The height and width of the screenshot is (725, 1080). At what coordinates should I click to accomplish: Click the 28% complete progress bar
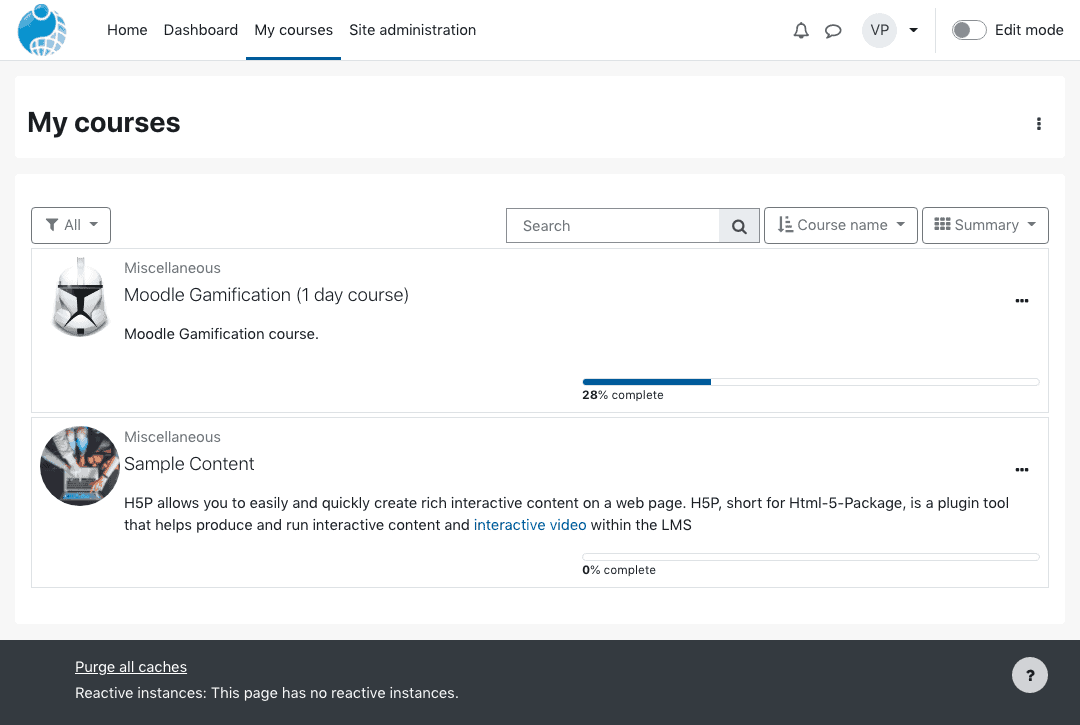point(811,382)
